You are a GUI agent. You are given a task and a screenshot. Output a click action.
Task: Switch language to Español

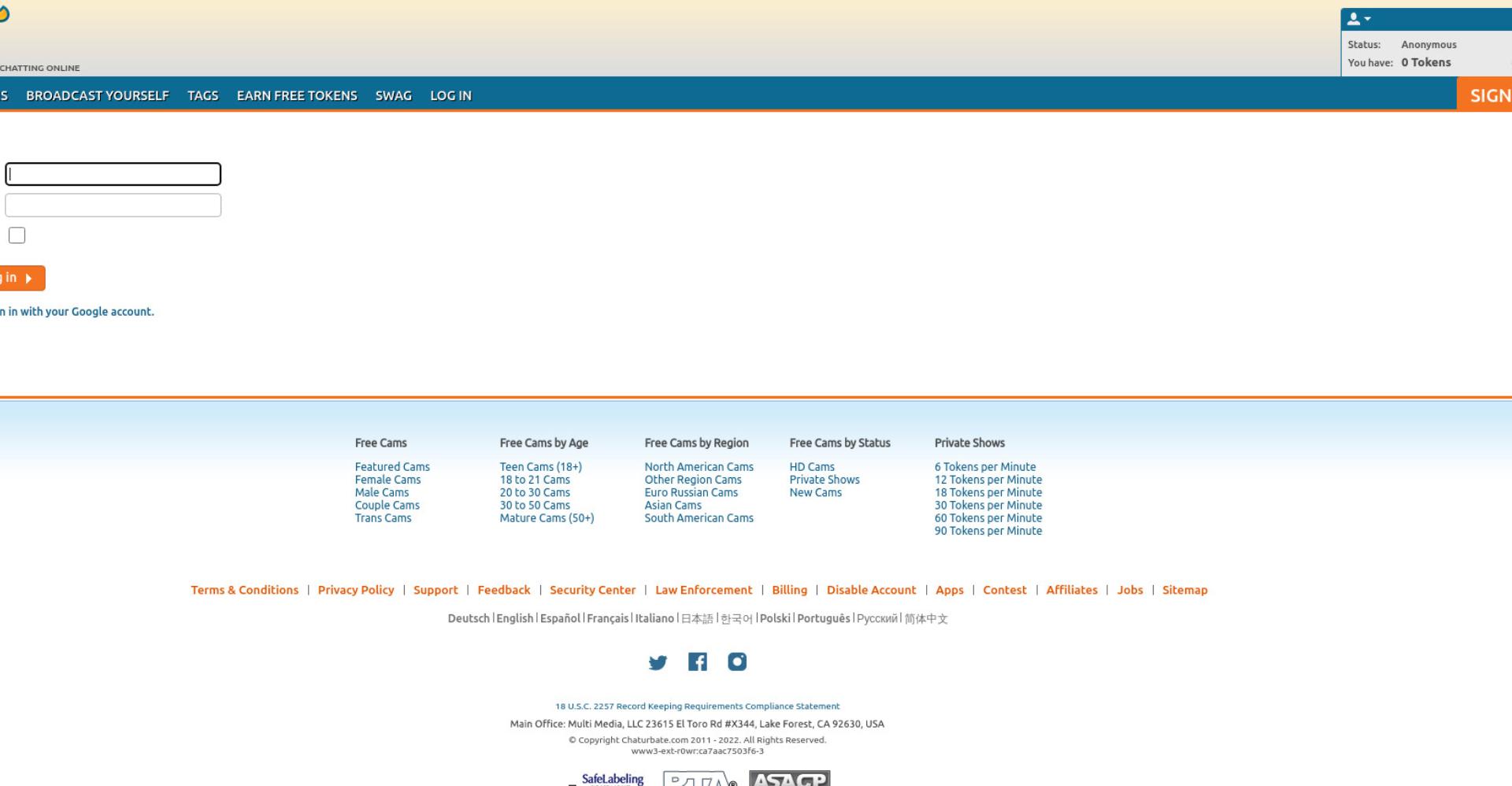[x=560, y=618]
